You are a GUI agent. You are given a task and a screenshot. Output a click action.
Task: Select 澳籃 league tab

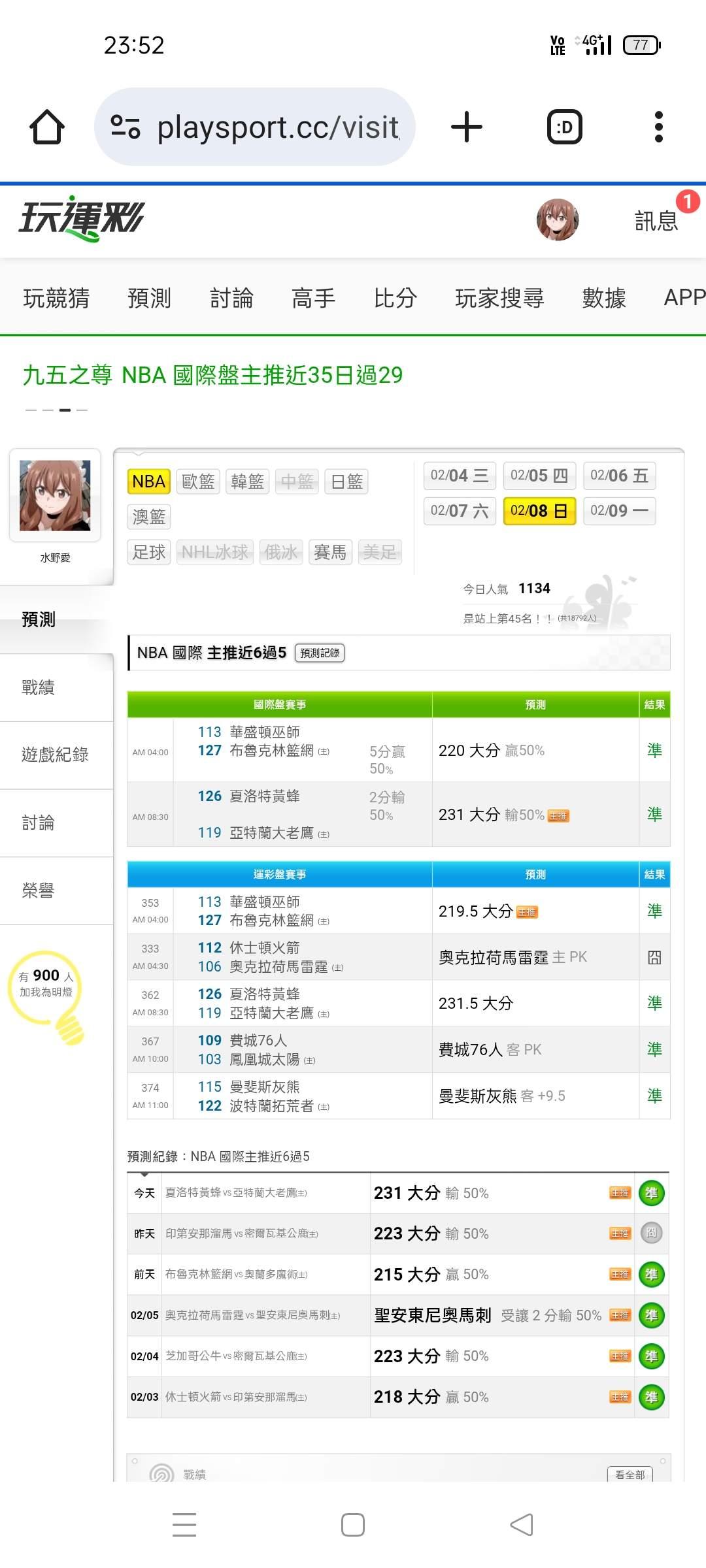pyautogui.click(x=148, y=517)
